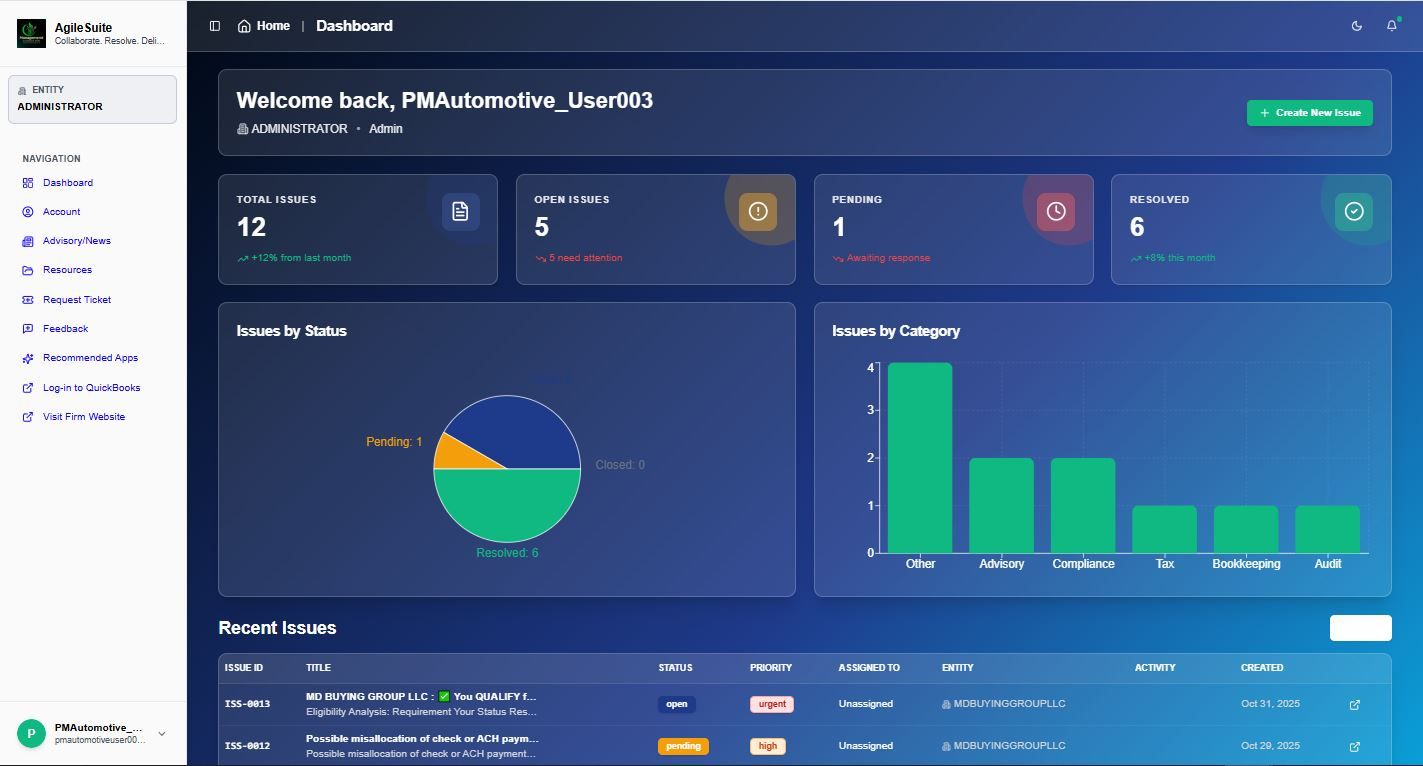Click the Home house icon

click(244, 26)
